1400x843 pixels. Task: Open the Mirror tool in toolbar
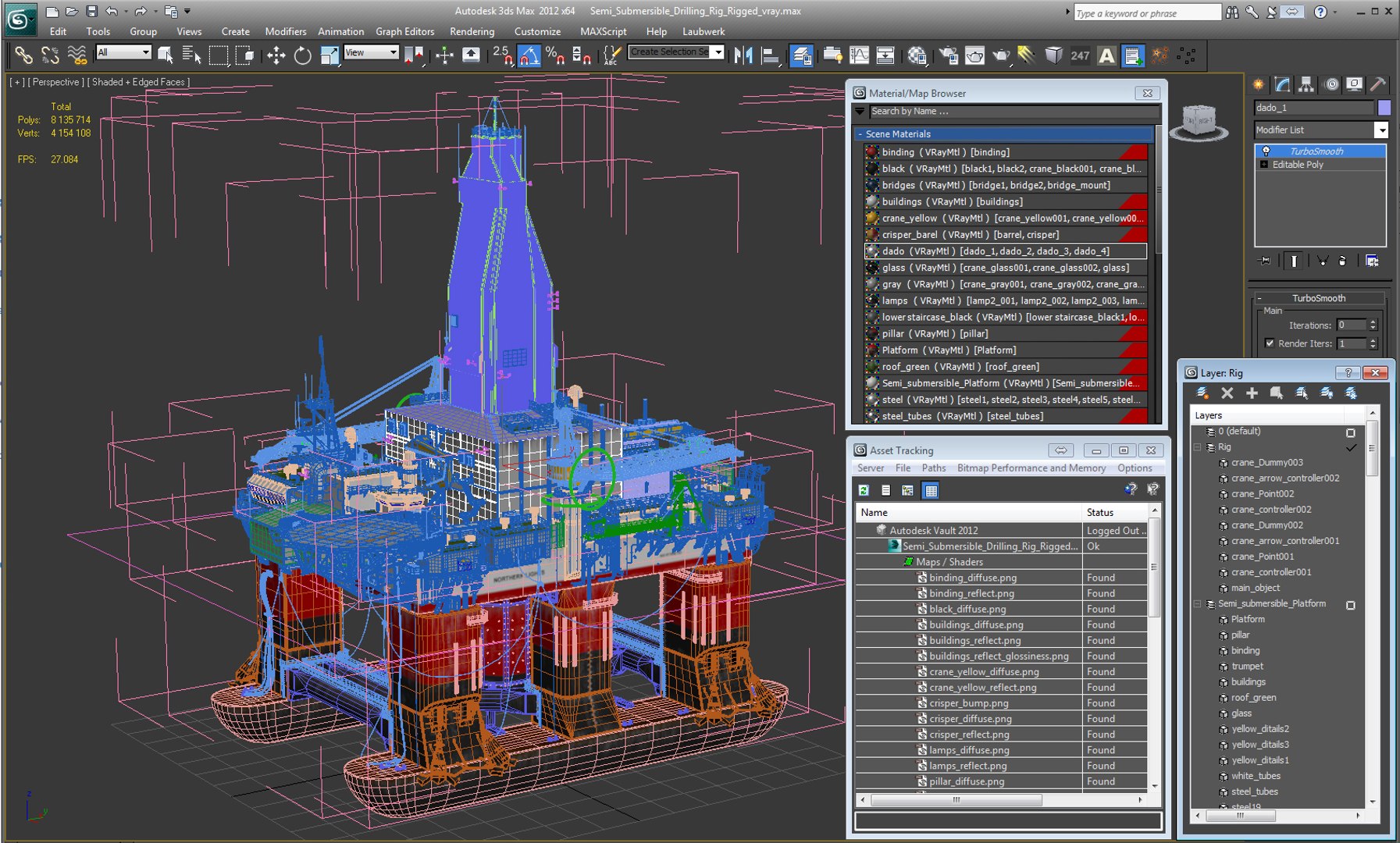pyautogui.click(x=743, y=55)
